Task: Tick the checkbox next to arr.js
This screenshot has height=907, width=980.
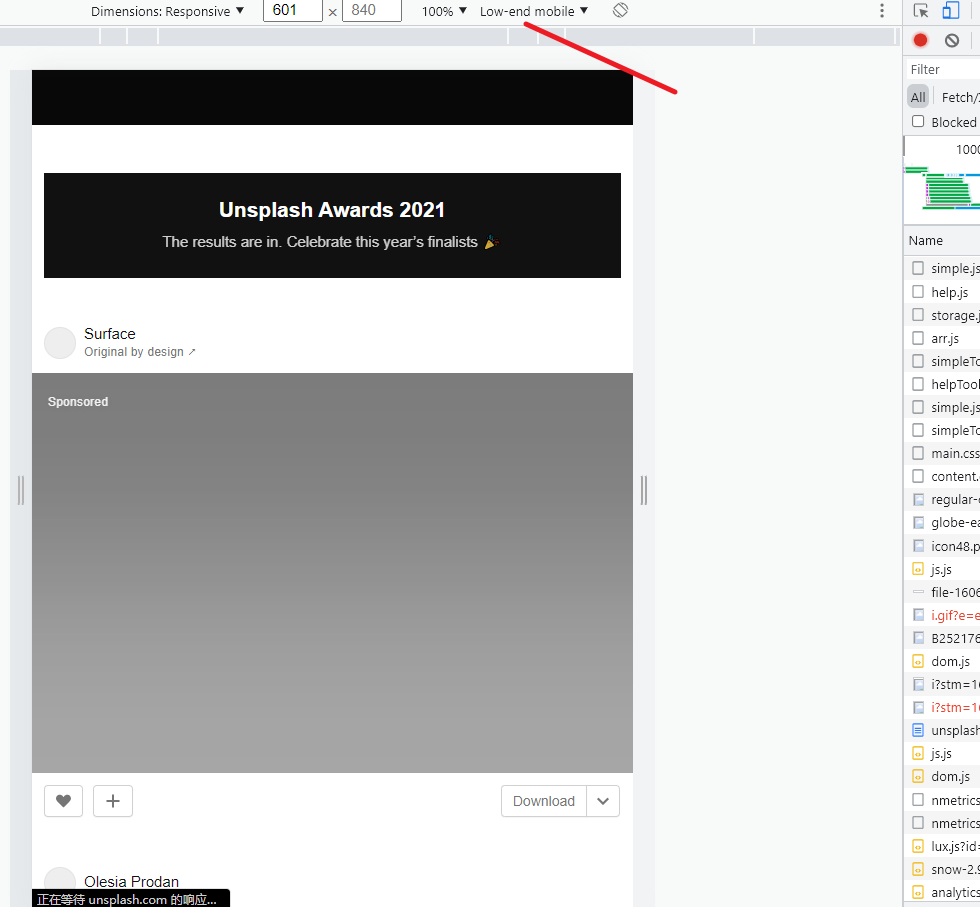Action: [918, 338]
